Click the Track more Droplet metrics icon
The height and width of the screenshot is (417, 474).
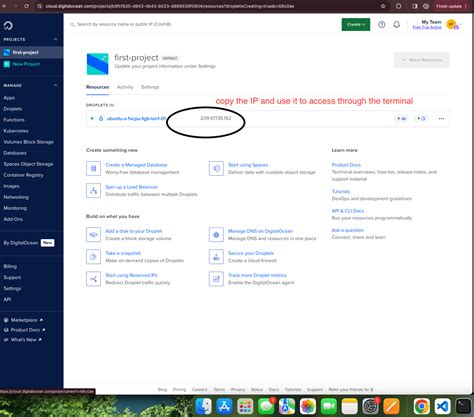pyautogui.click(x=216, y=279)
